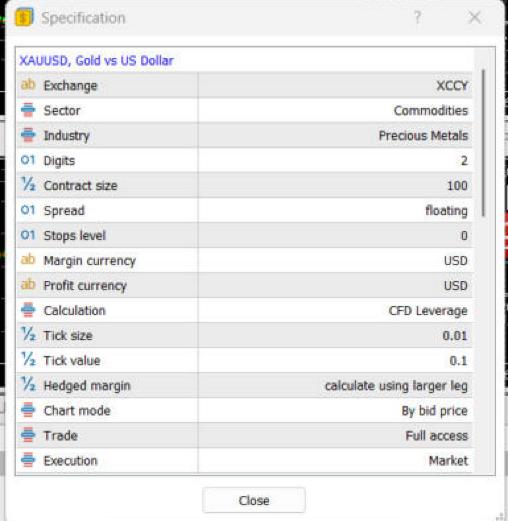Click the Digits value 2
Screen dimensions: 508x521
[464, 161]
